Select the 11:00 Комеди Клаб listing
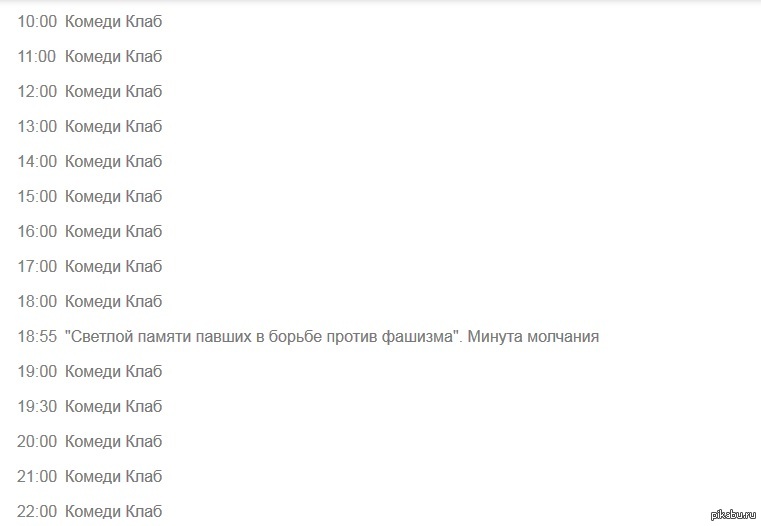Viewport: 761px width, 526px height. 90,56
